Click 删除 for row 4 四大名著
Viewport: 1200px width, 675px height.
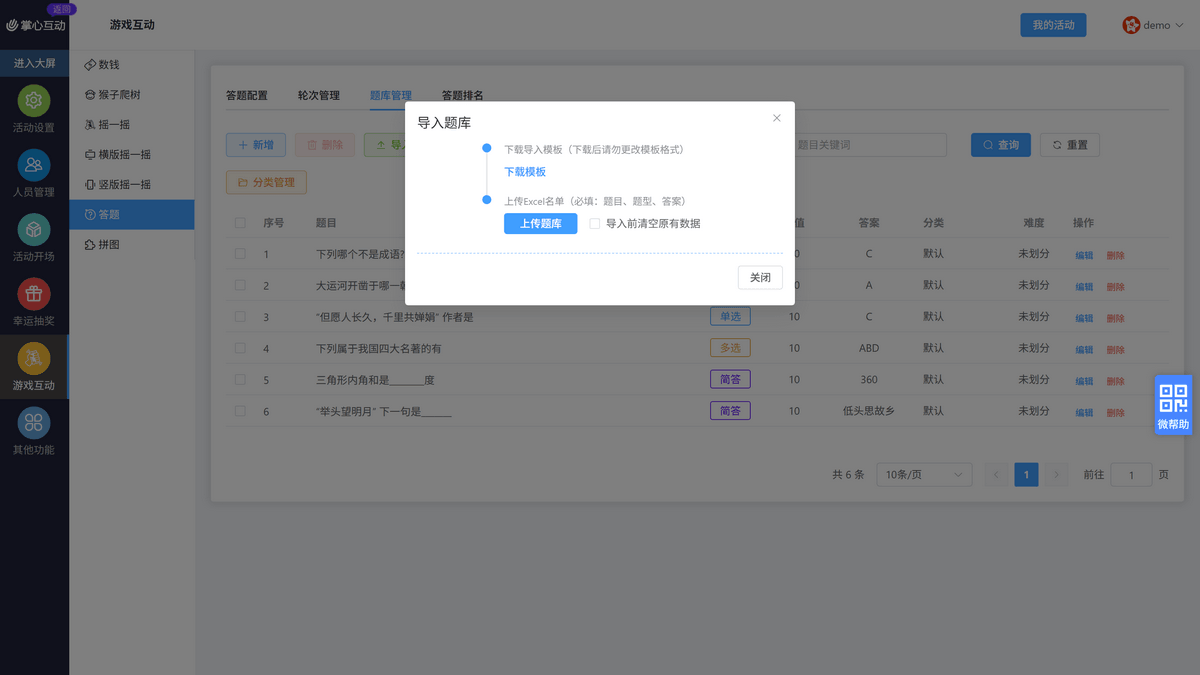[x=1116, y=350]
